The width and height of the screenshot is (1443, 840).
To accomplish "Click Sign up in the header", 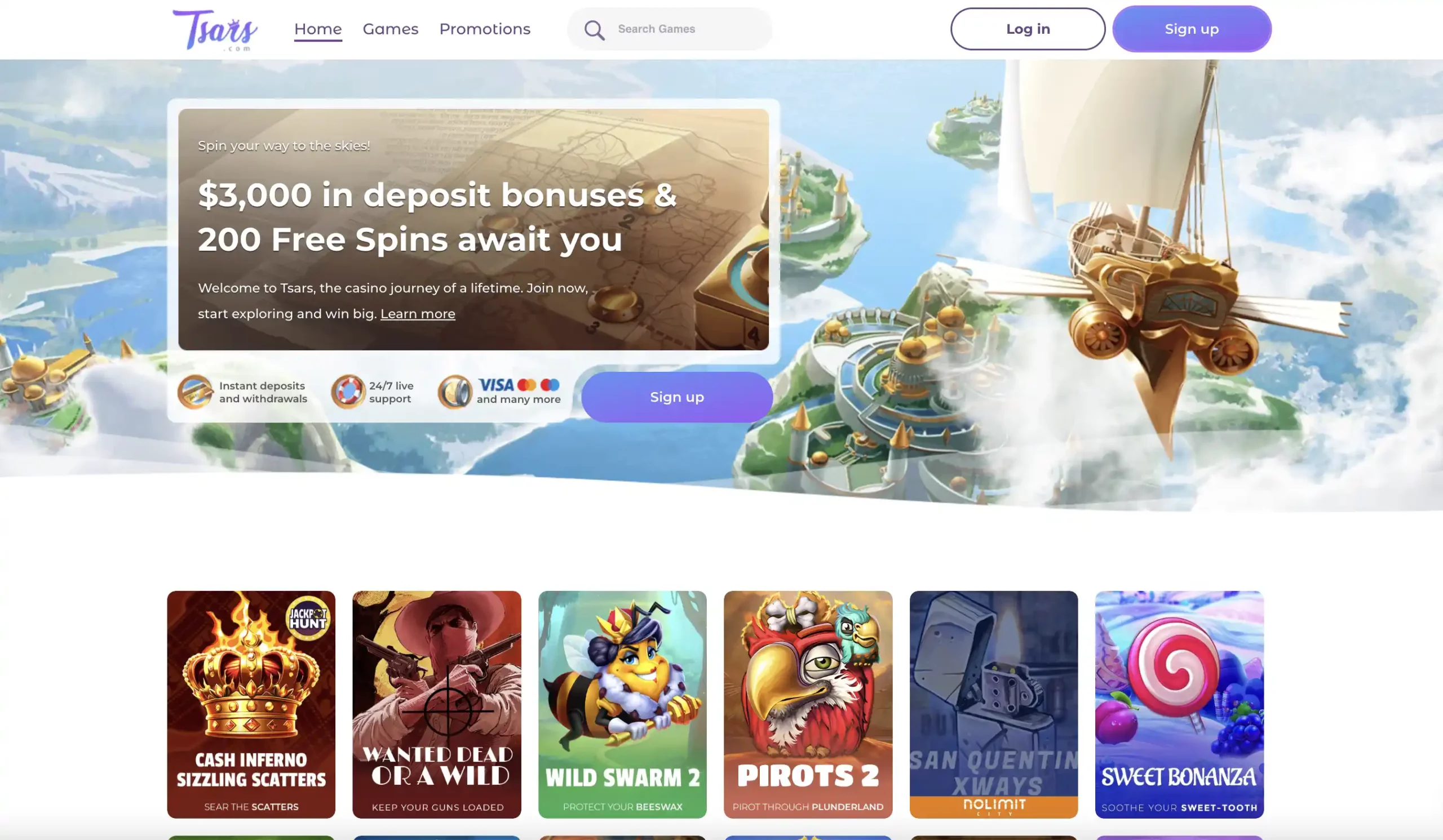I will 1192,29.
